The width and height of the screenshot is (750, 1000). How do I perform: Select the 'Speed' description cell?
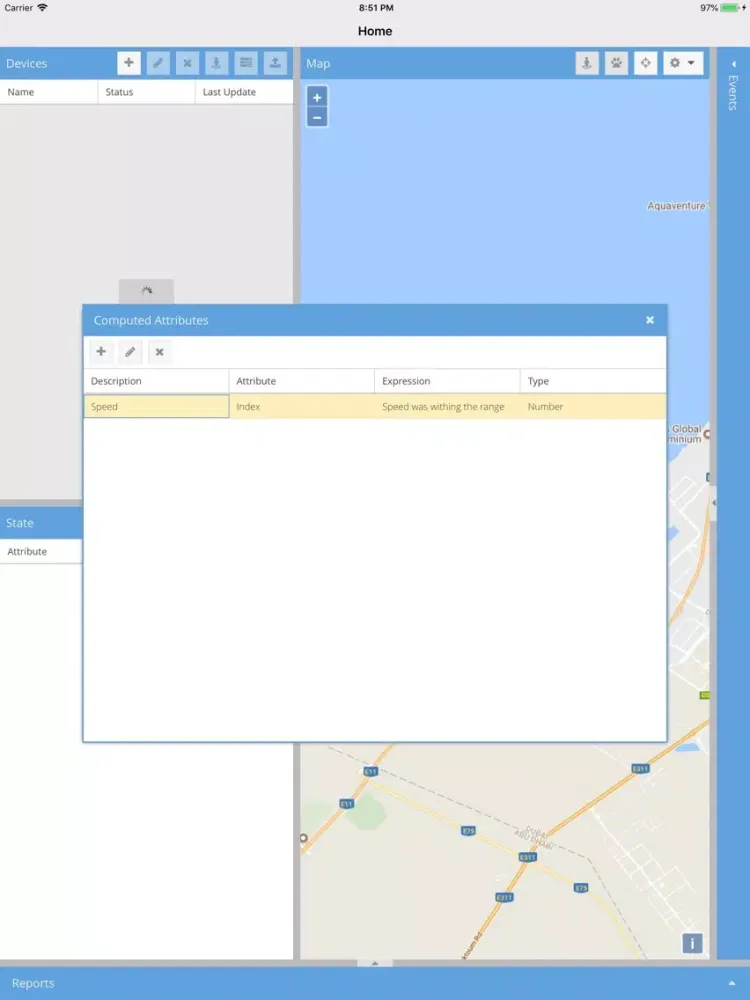(156, 406)
